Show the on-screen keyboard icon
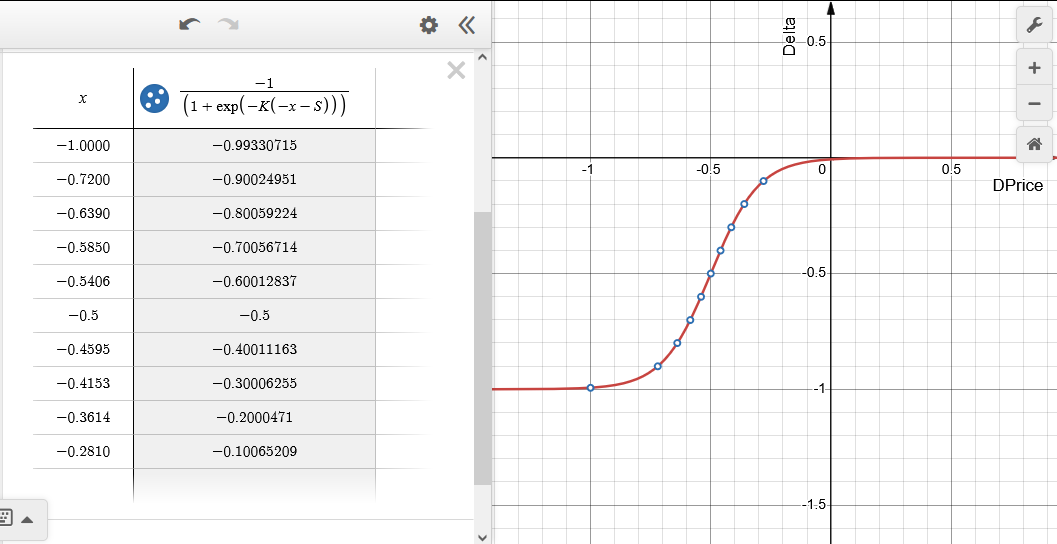1057x544 pixels. click(5, 518)
